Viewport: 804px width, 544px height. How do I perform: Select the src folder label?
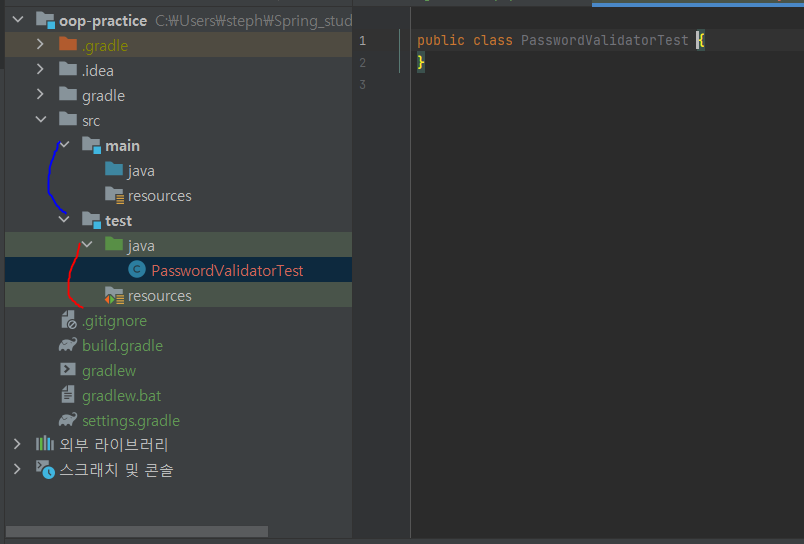pos(91,121)
